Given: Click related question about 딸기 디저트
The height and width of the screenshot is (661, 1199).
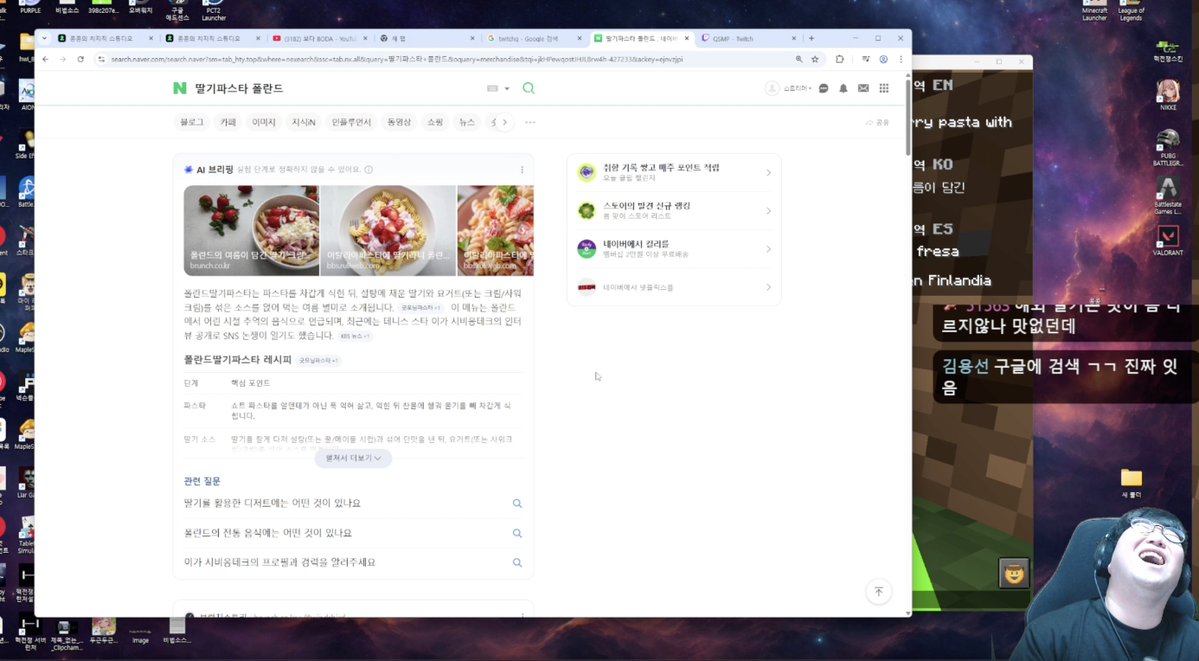Looking at the screenshot, I should coord(272,503).
